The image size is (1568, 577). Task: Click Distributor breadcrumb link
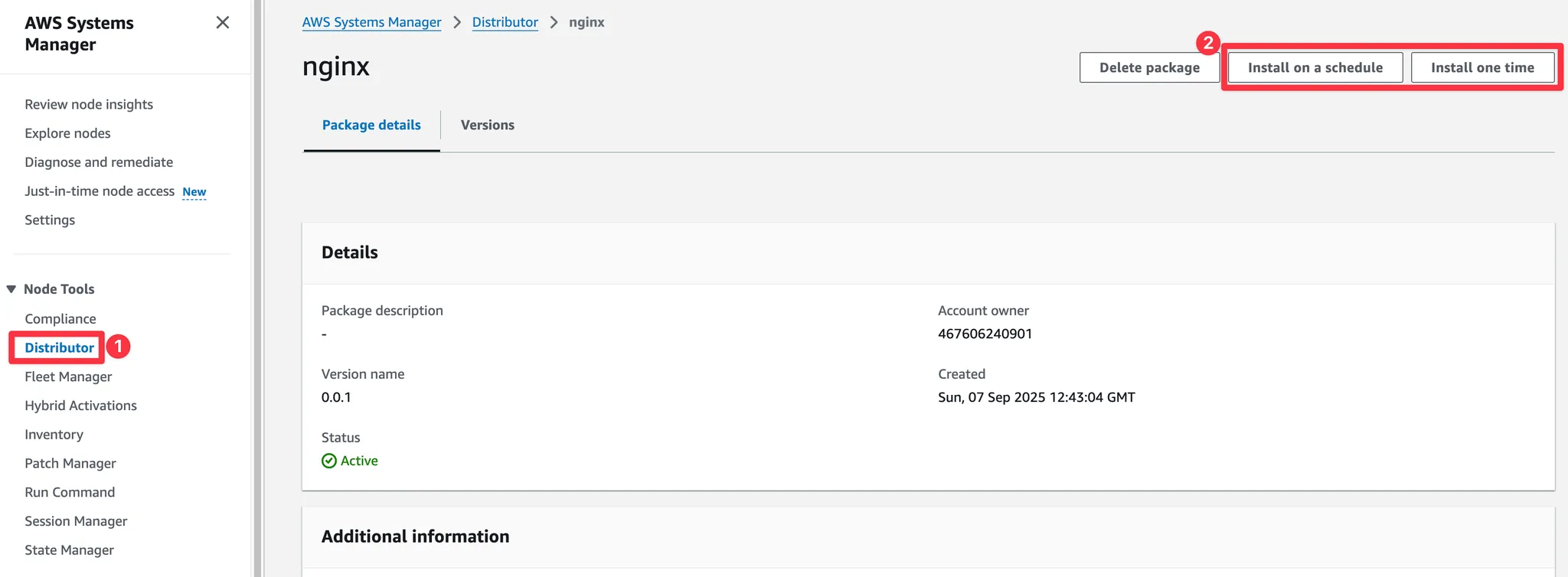505,22
